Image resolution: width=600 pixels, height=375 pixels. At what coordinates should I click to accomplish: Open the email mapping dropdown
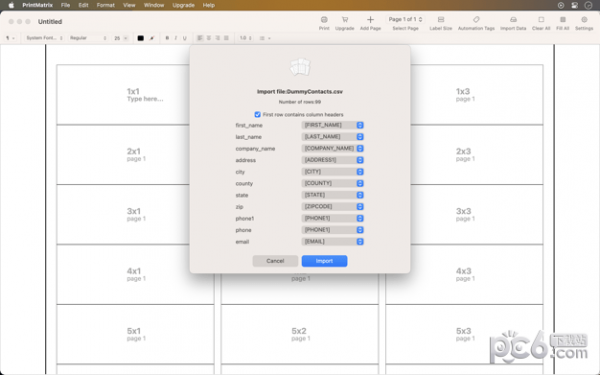pyautogui.click(x=333, y=242)
